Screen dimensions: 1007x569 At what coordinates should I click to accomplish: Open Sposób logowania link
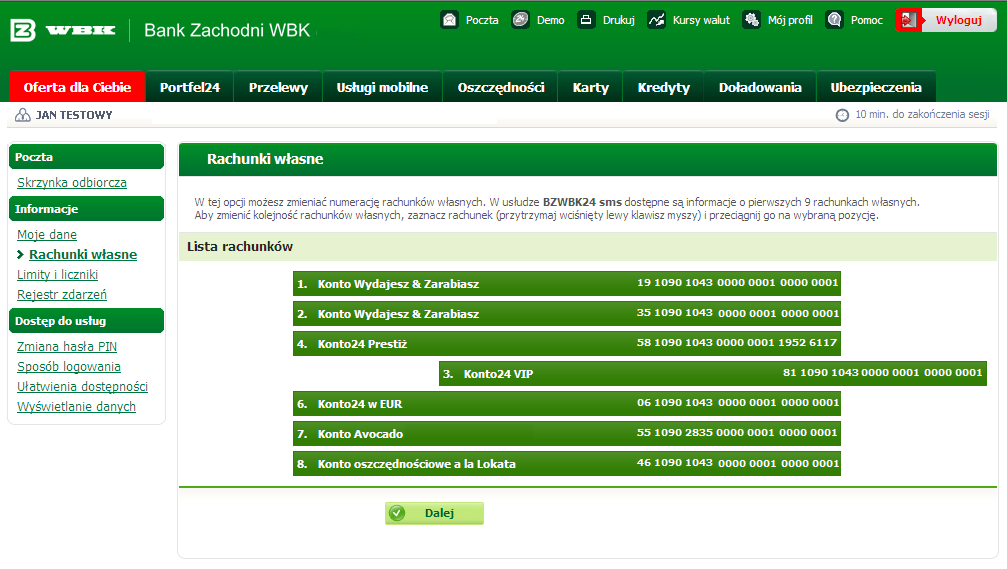pyautogui.click(x=69, y=366)
